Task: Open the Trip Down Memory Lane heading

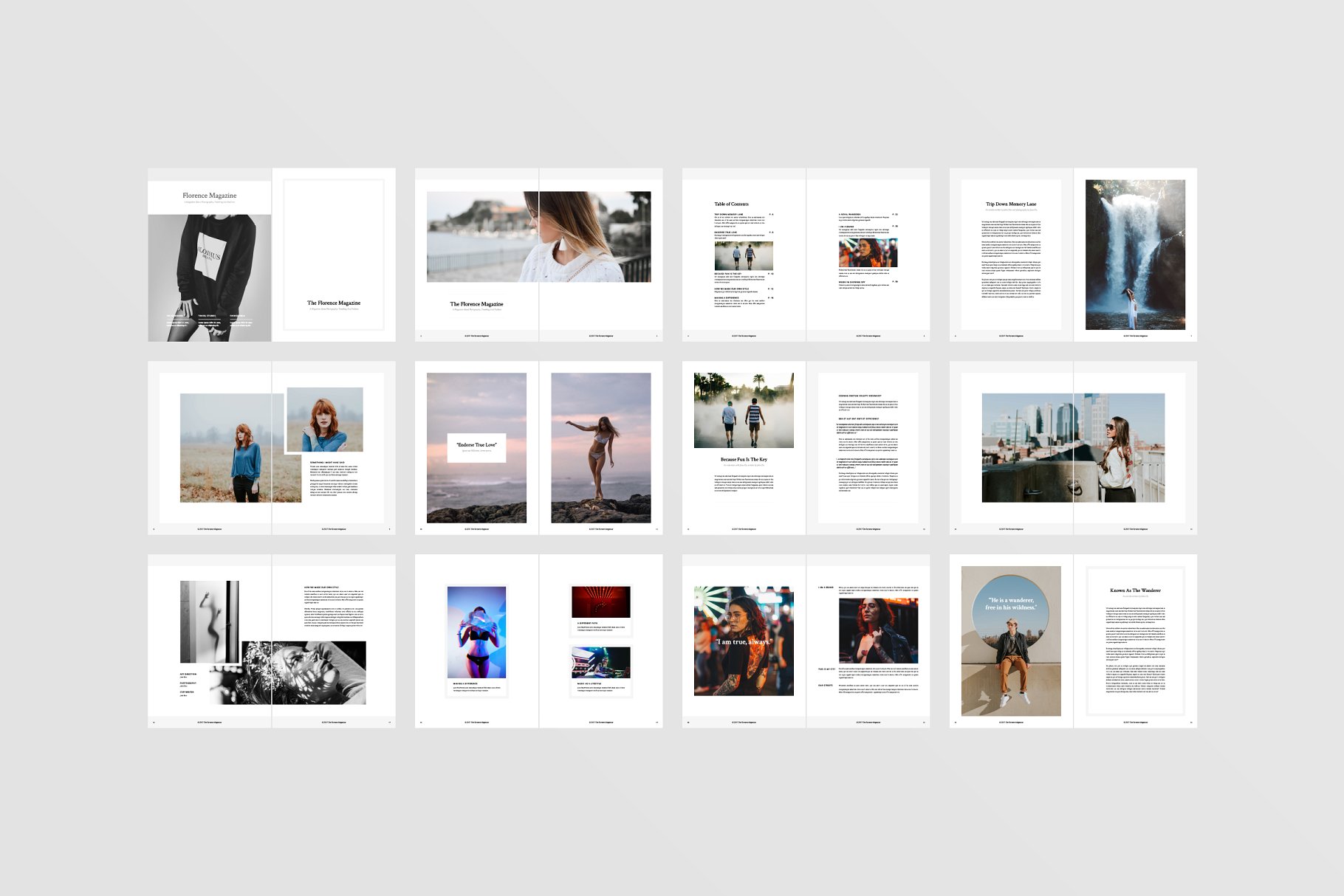Action: (x=1010, y=204)
